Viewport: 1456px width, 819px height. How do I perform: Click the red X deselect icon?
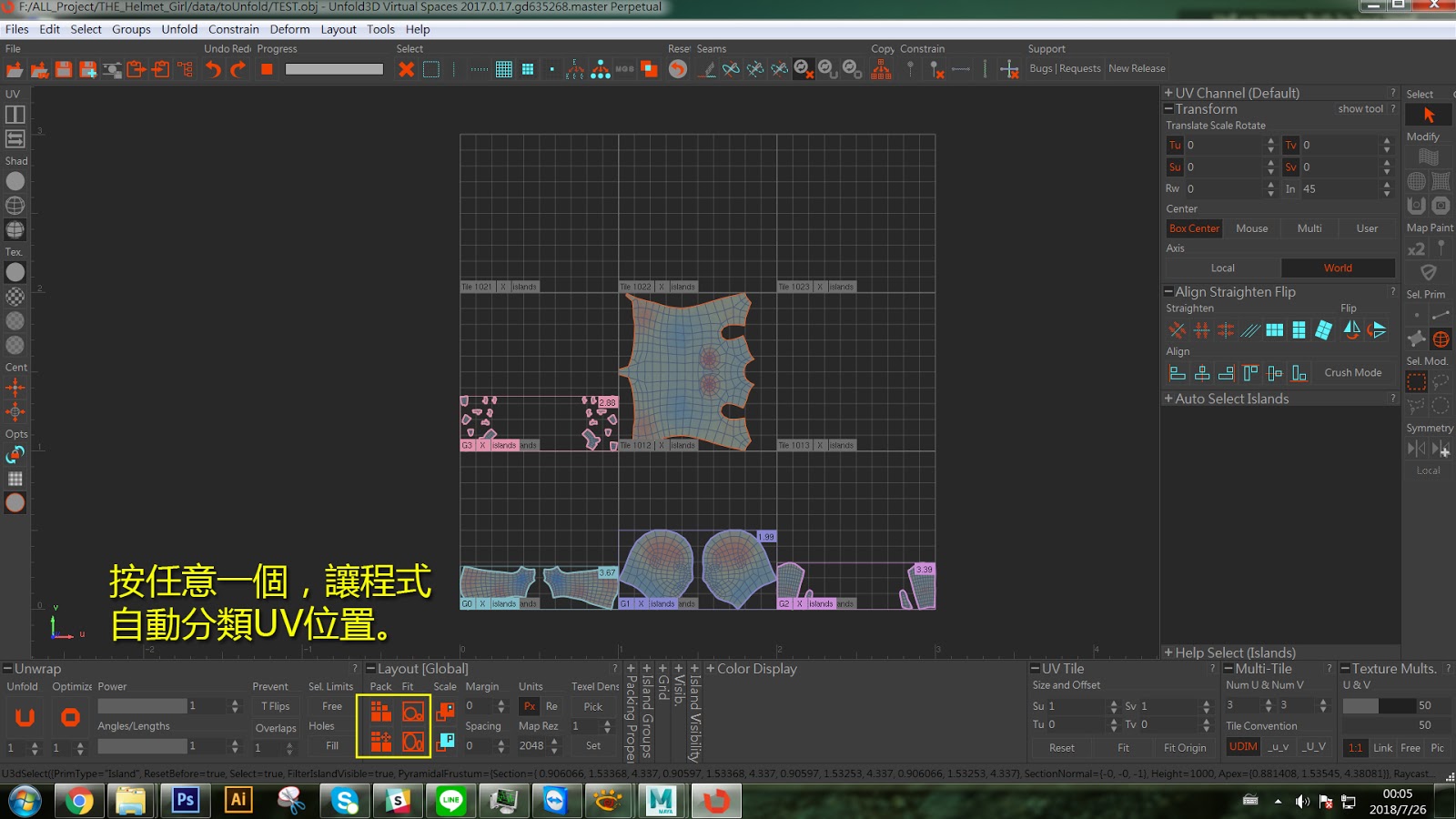click(407, 69)
